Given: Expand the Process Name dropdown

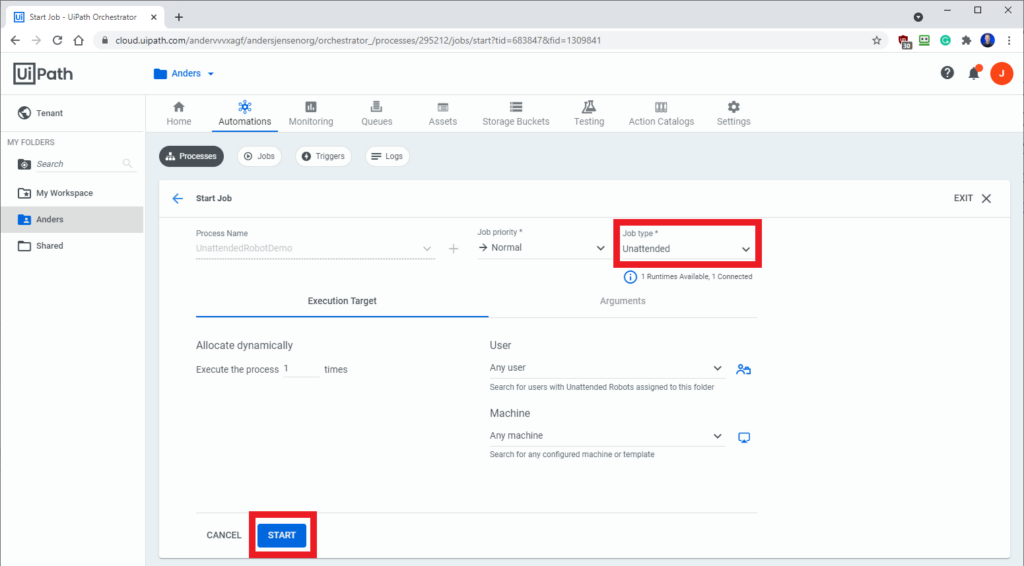Looking at the screenshot, I should 315,249.
